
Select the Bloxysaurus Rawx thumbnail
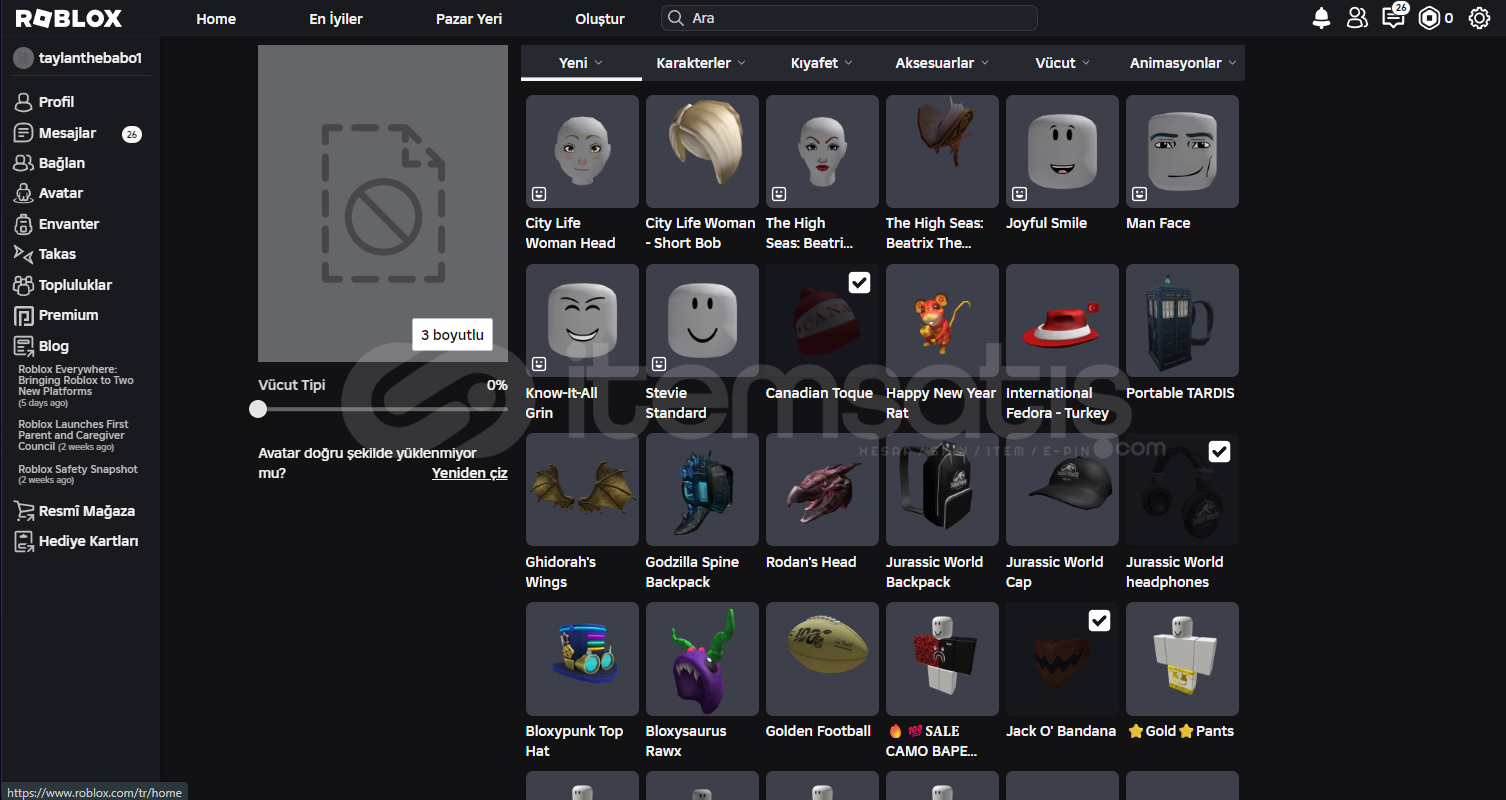tap(702, 658)
